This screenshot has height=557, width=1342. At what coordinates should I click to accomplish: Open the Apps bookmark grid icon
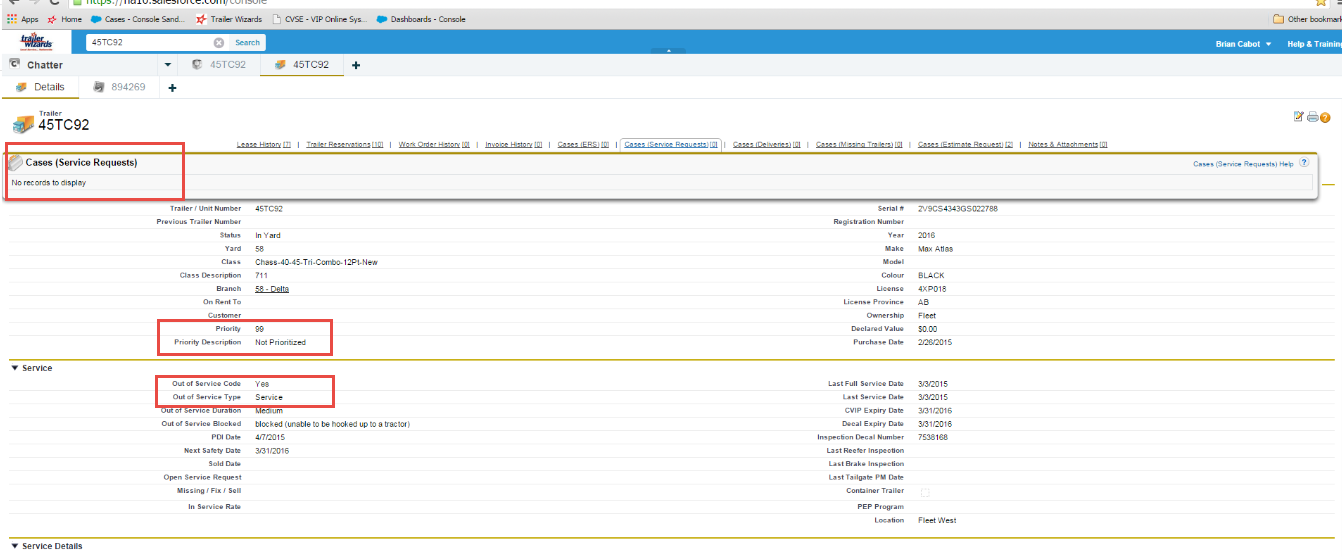click(11, 19)
